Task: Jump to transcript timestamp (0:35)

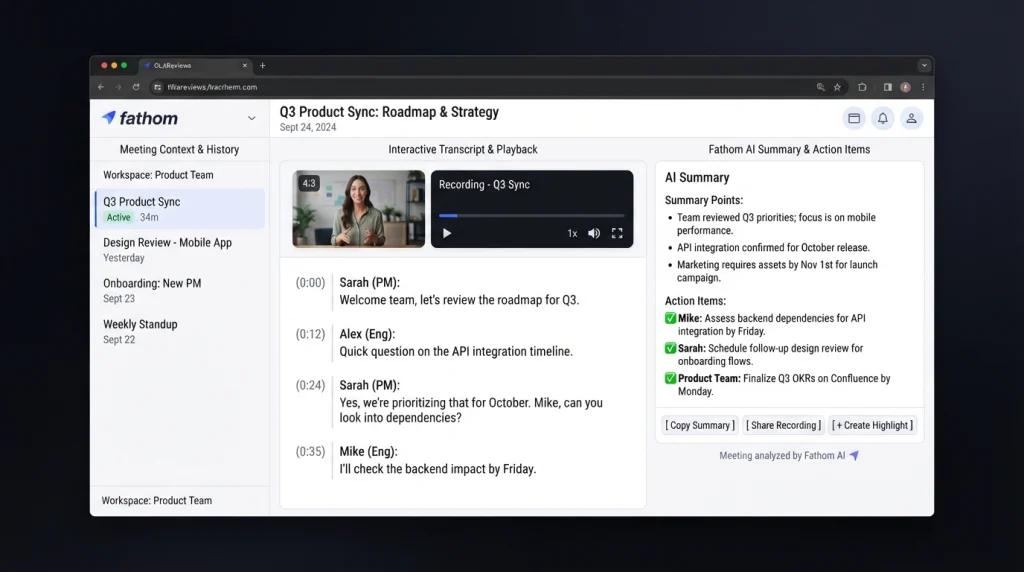Action: pyautogui.click(x=310, y=451)
